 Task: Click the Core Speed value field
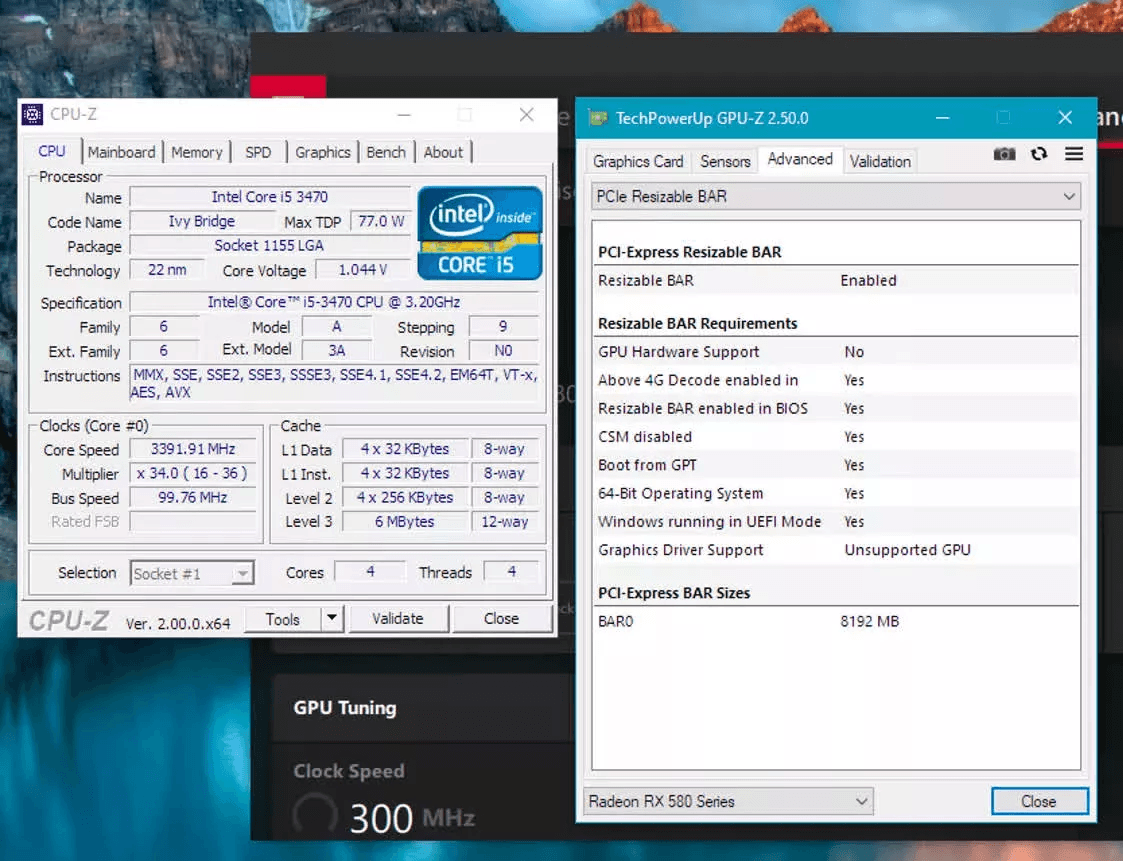tap(194, 450)
